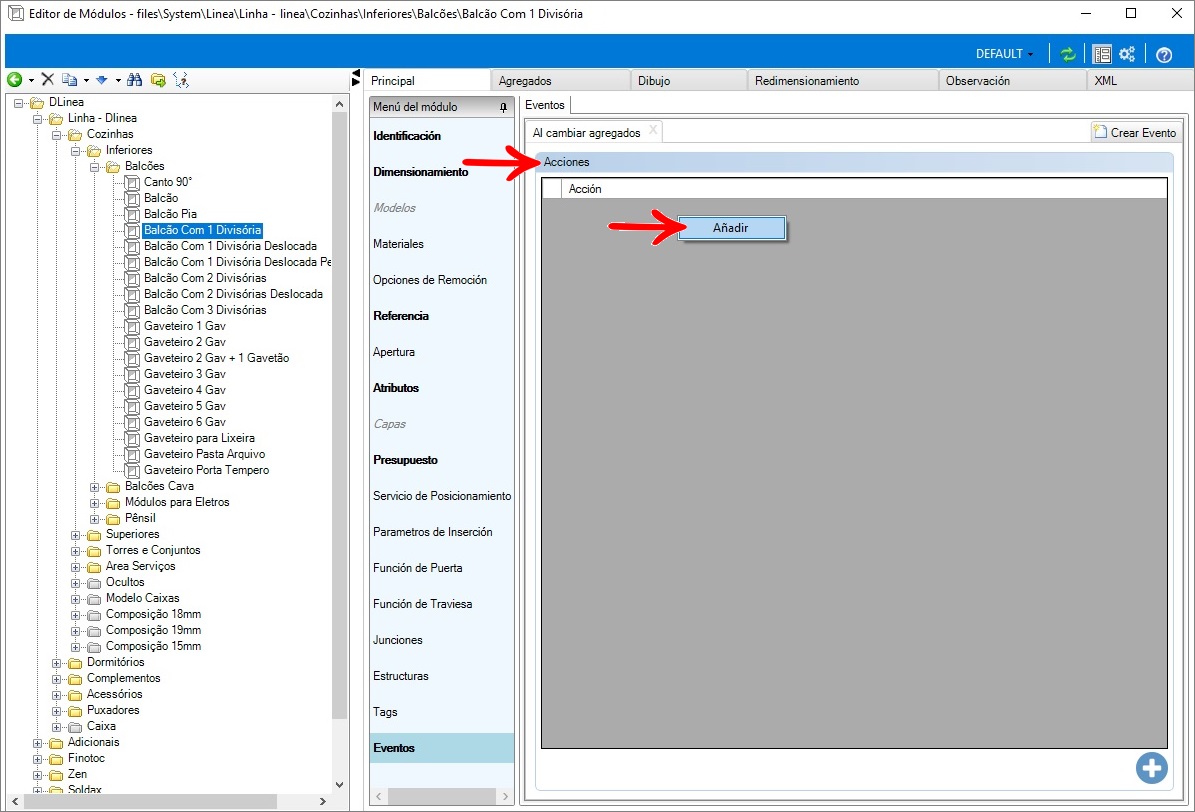This screenshot has width=1195, height=812.
Task: Switch to the Agregados tab
Action: click(560, 80)
